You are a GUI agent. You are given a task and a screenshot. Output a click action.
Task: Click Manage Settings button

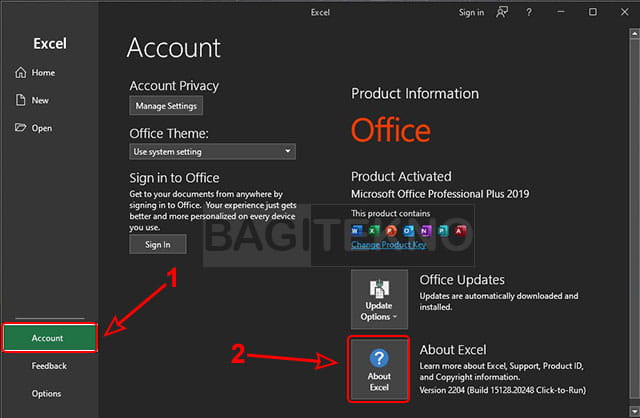(166, 106)
